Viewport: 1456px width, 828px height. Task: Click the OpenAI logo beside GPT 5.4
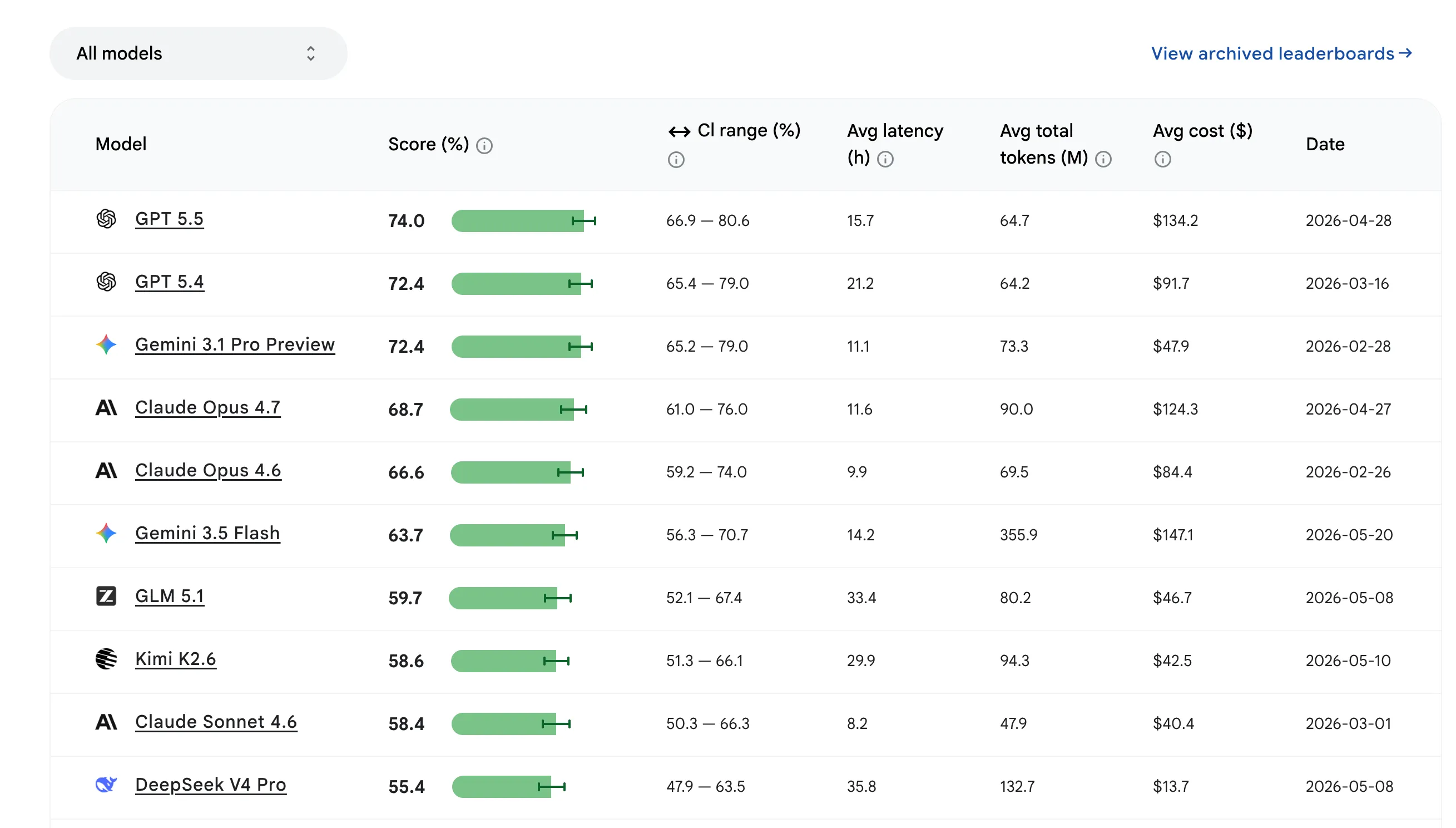click(106, 282)
